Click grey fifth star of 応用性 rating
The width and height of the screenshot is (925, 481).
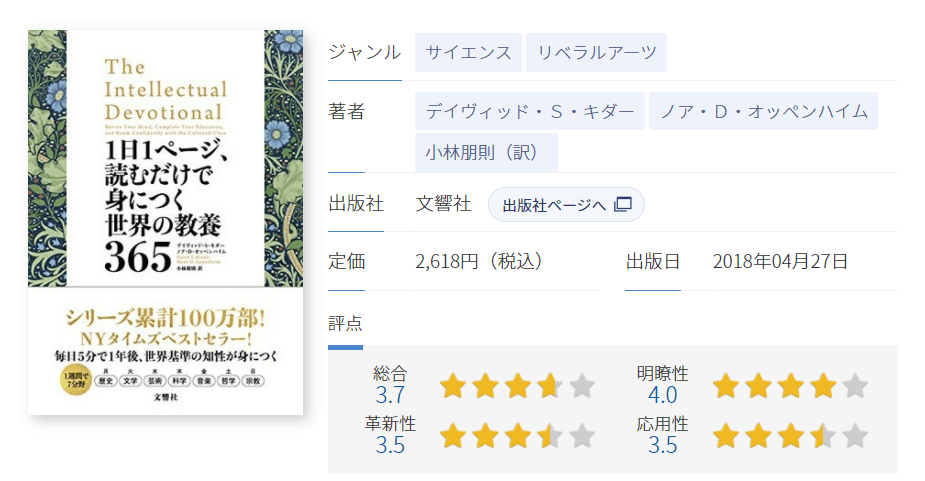click(855, 436)
